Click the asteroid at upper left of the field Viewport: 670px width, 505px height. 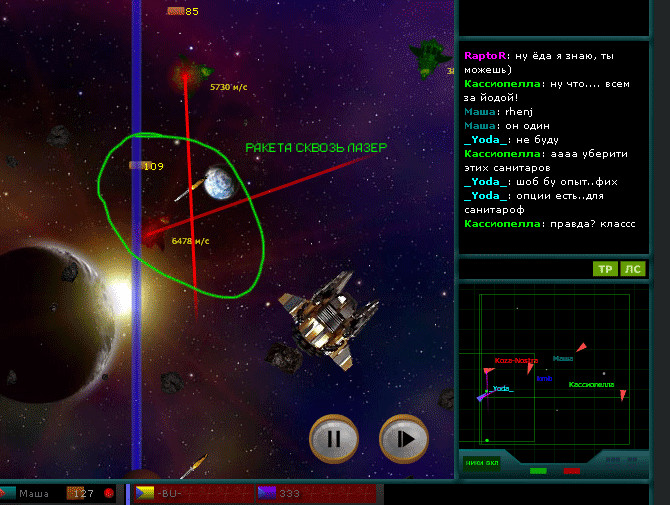[59, 136]
